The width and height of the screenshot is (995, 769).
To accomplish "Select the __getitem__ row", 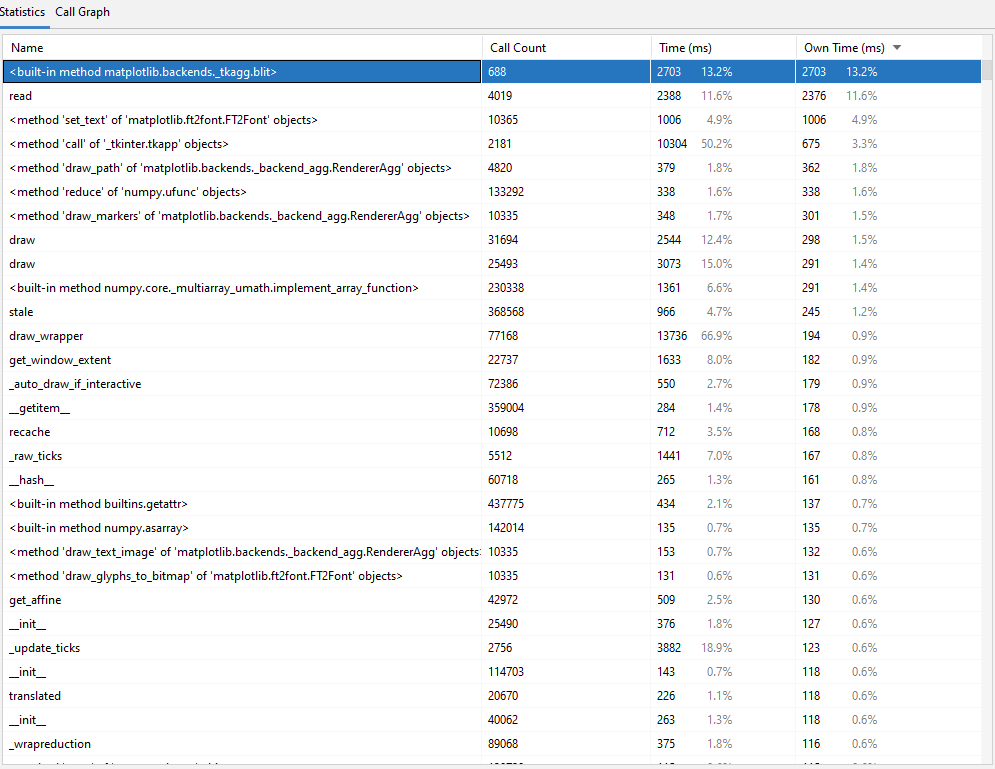I will coord(492,408).
